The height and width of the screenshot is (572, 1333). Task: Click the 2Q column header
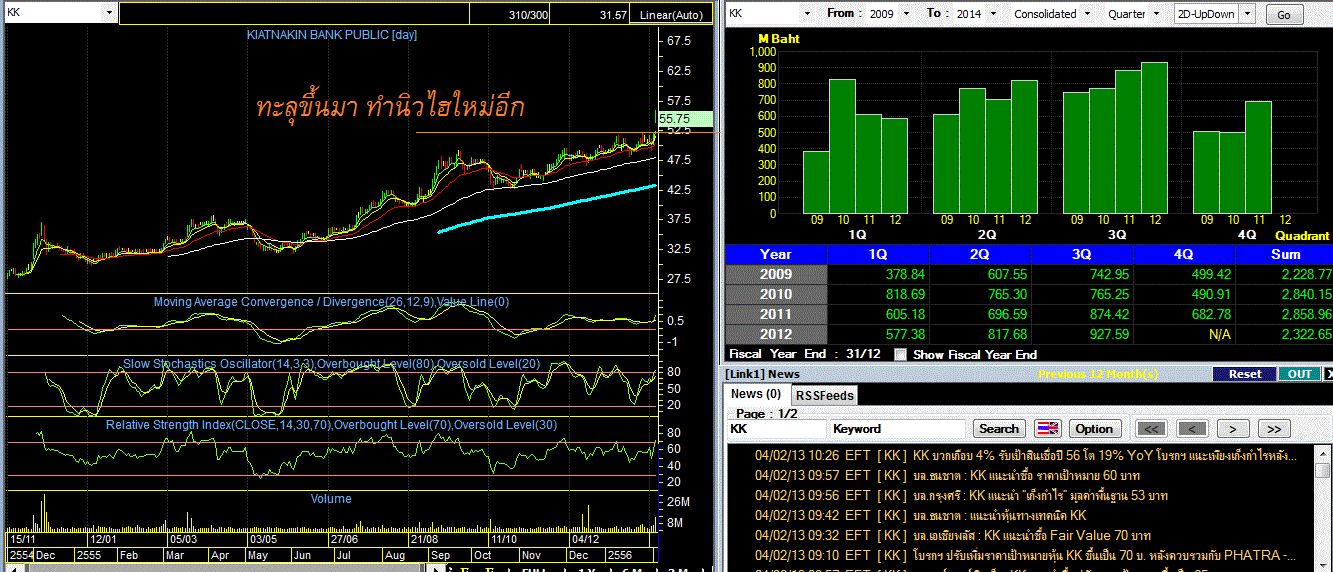click(980, 254)
